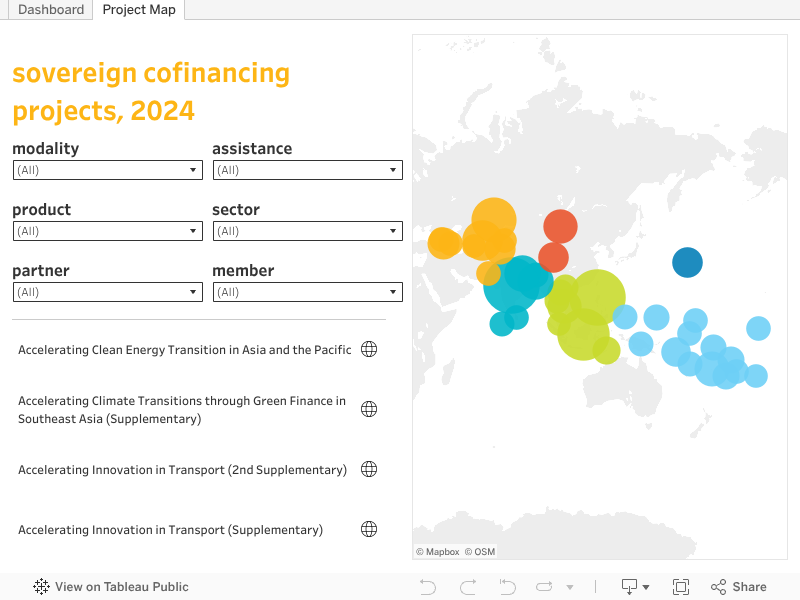Click globe icon beside Accelerating Climate Transitions project
The height and width of the screenshot is (600, 800).
[369, 409]
